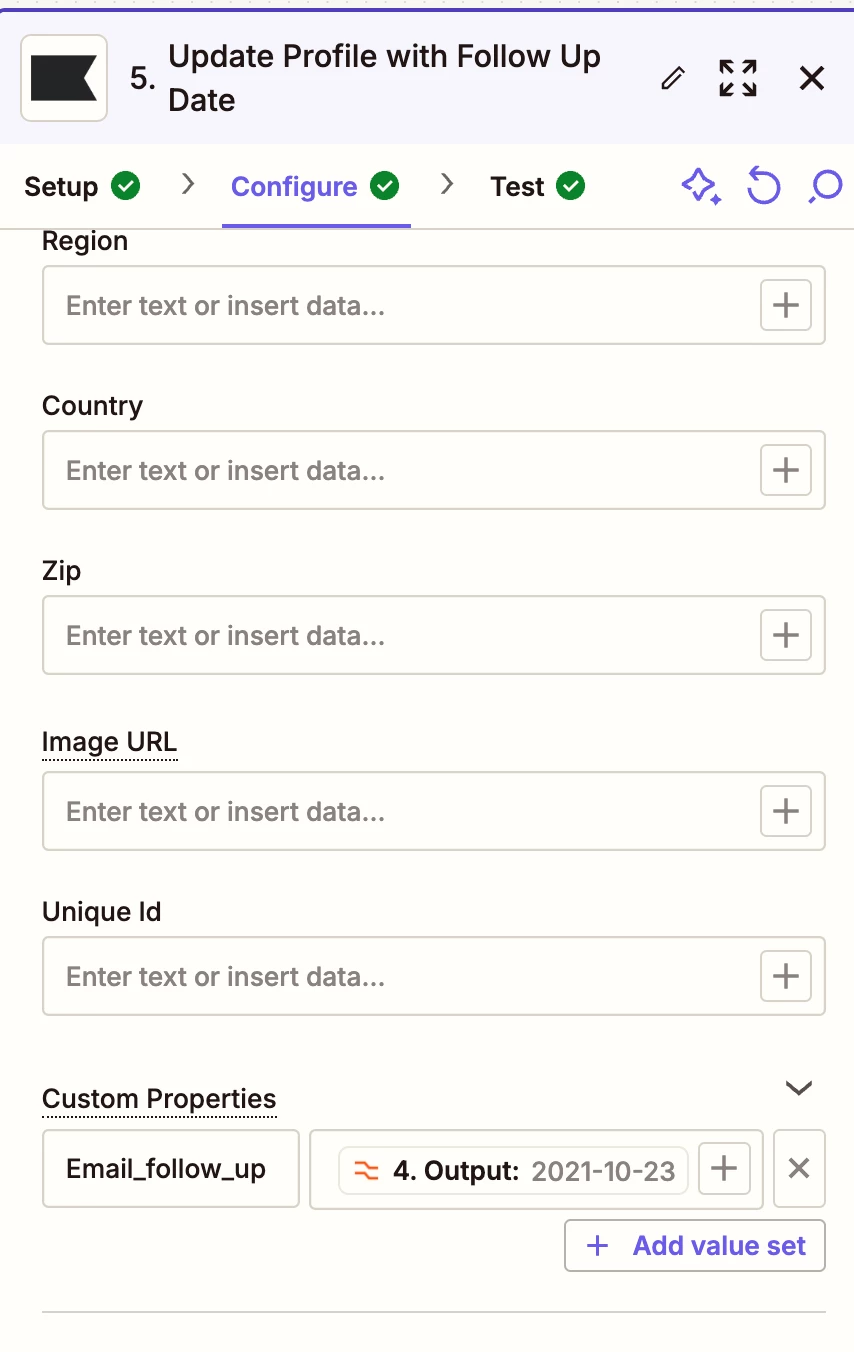854x1352 pixels.
Task: Open the AI sparkle assistant icon
Action: 700,187
